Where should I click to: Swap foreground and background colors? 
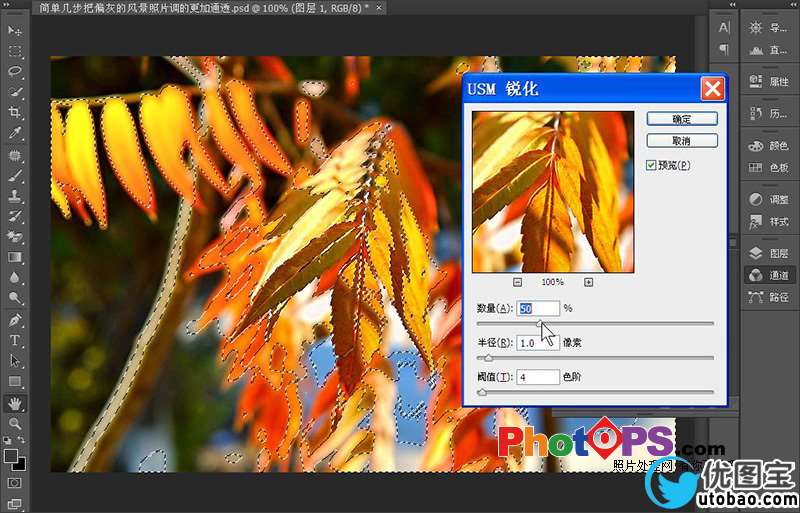[21, 439]
